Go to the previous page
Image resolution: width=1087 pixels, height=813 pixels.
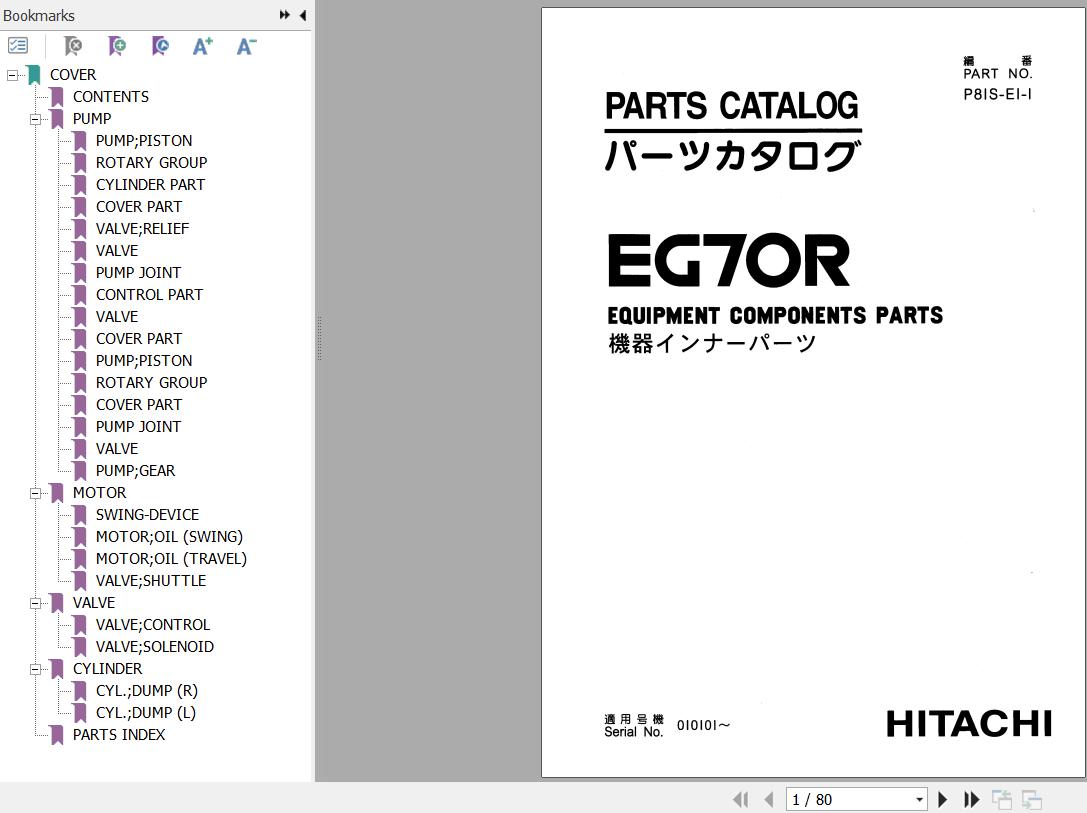coord(769,800)
